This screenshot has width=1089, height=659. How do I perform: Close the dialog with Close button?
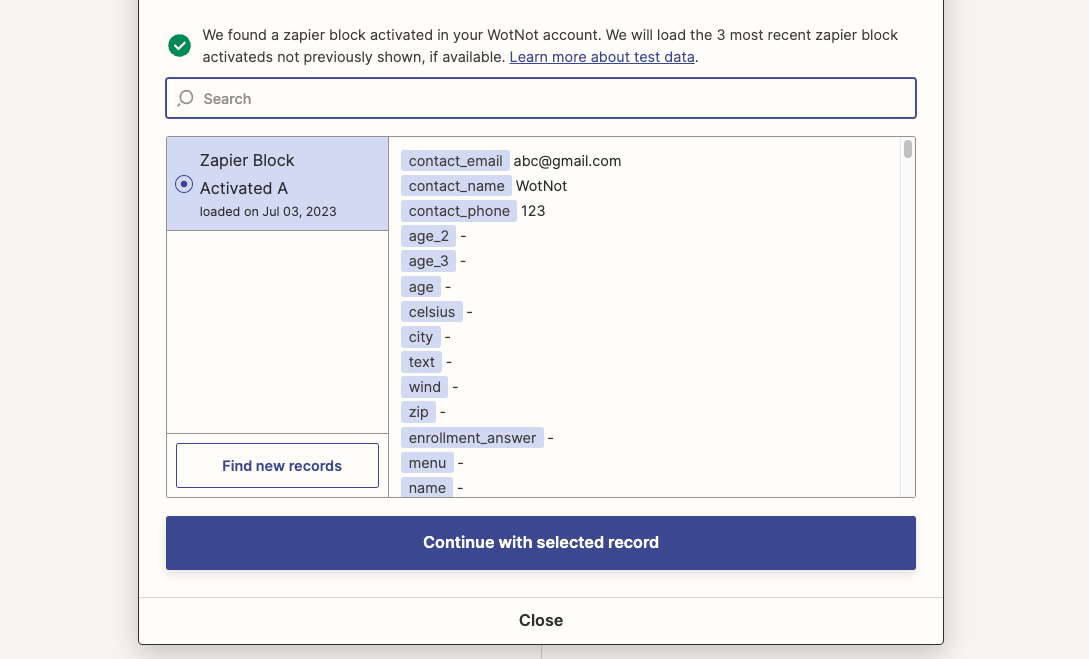[x=541, y=620]
